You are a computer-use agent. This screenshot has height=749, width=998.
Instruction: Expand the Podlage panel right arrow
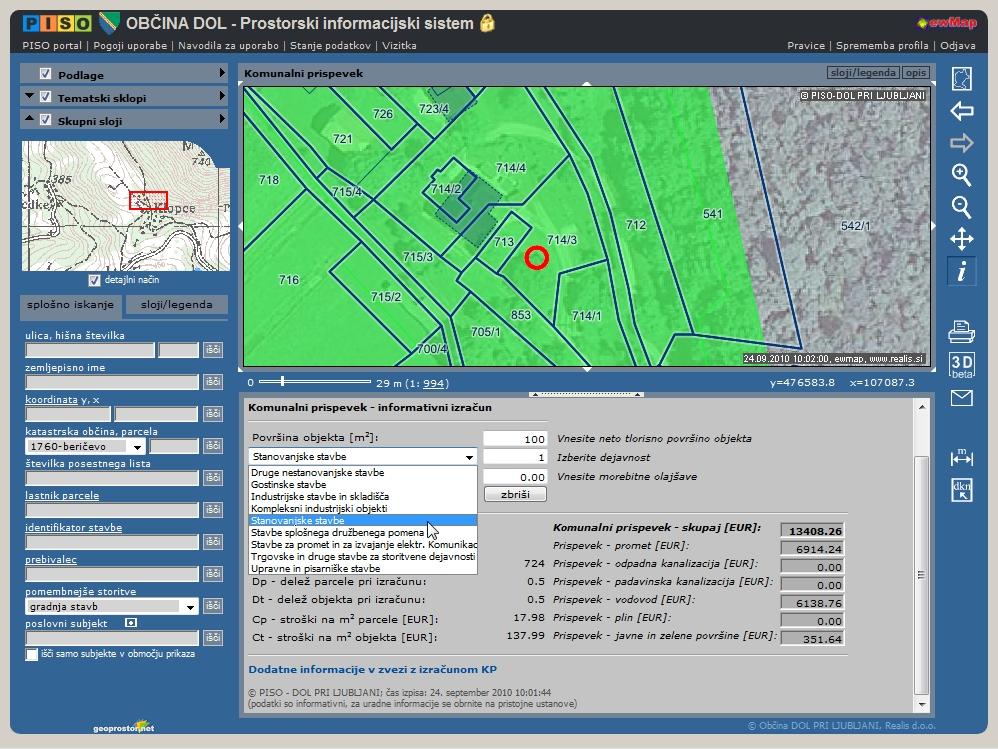(222, 74)
